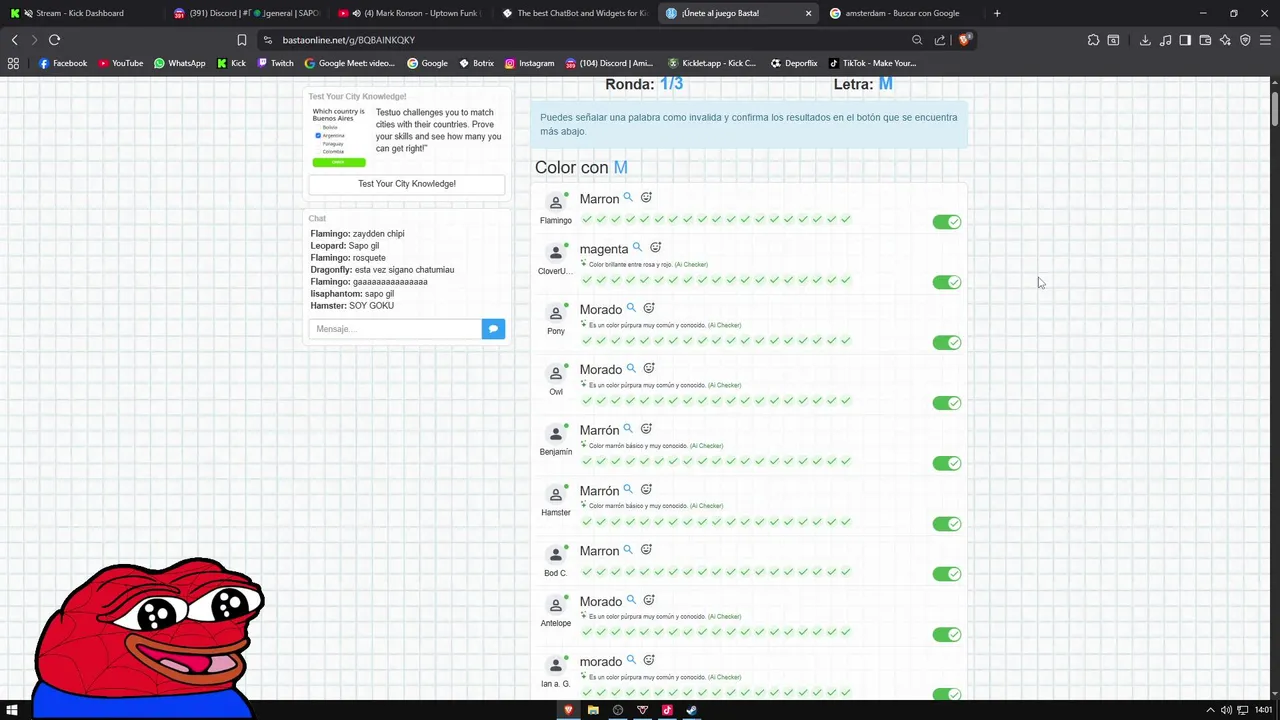Viewport: 1280px width, 720px height.
Task: Click magnifier beside Bod C.'s Marron
Action: point(628,549)
